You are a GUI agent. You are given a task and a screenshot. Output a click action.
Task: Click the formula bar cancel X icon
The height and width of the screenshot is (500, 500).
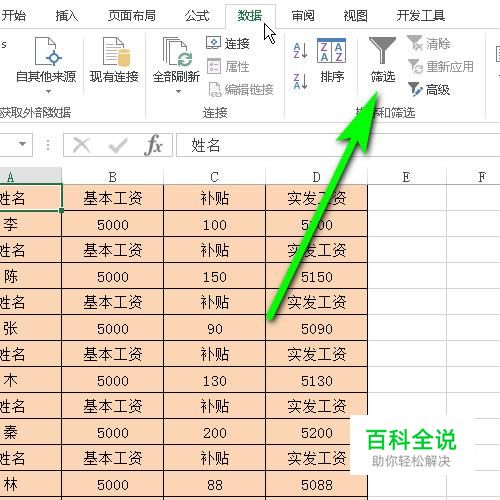point(82,145)
